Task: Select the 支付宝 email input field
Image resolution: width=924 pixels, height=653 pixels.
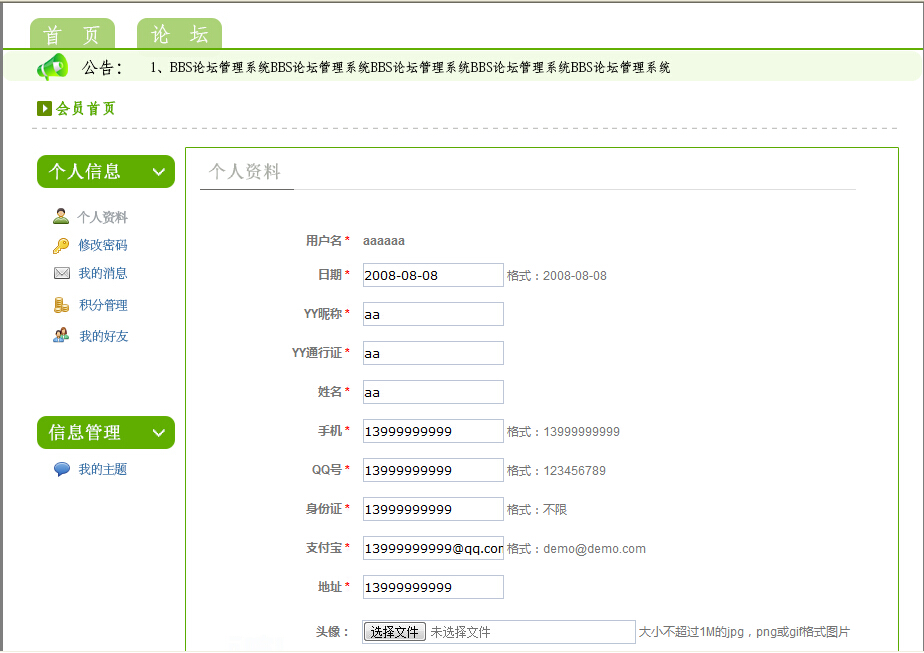Action: click(432, 548)
